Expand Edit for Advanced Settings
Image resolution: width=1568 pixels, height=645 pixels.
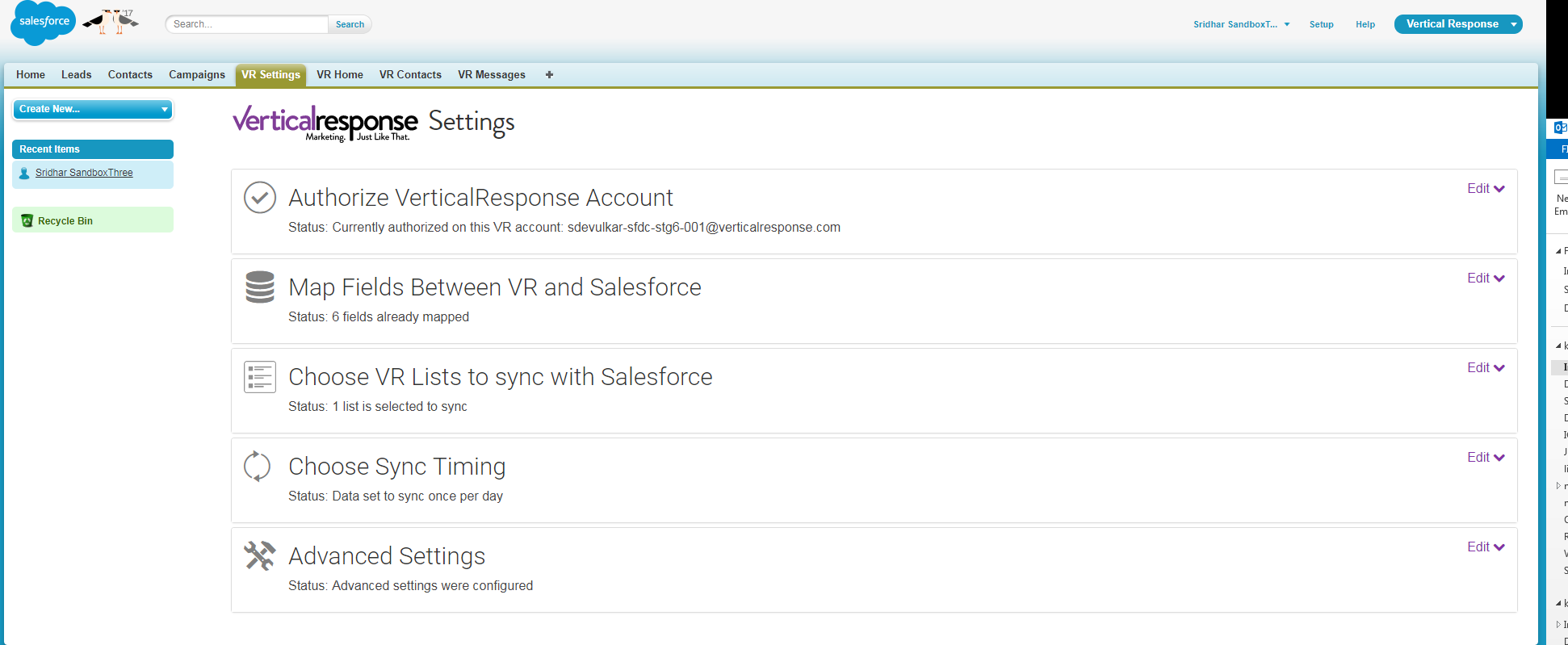[1486, 547]
